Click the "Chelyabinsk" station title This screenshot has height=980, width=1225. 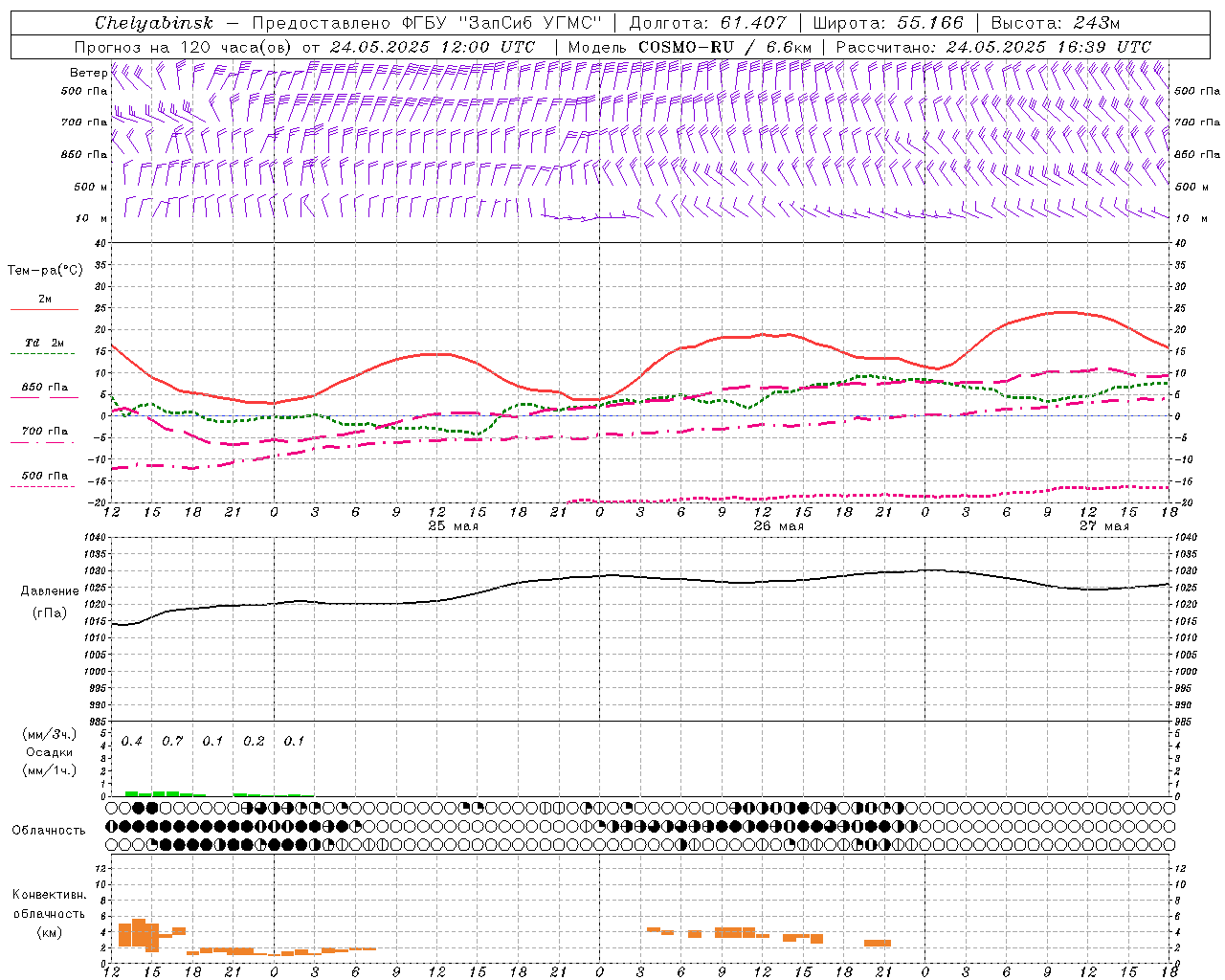click(153, 23)
